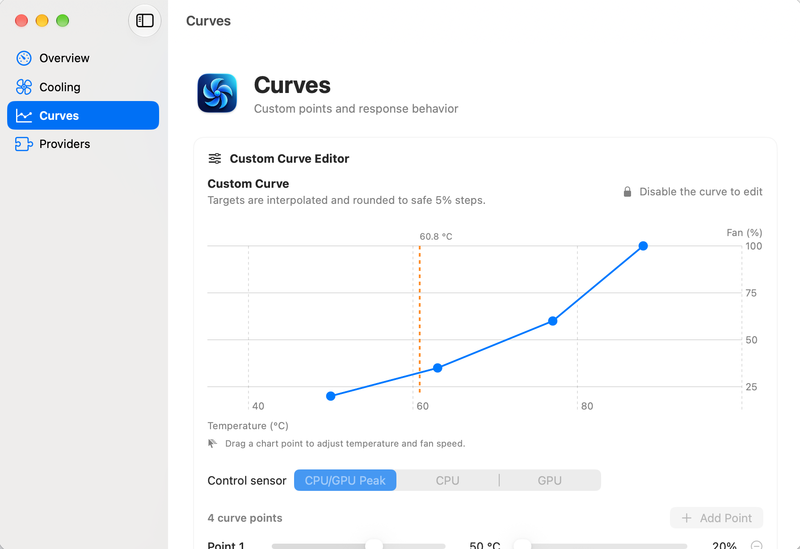Click the Point 1 temperature slider knob
Viewport: 800px width, 549px height.
[374, 544]
